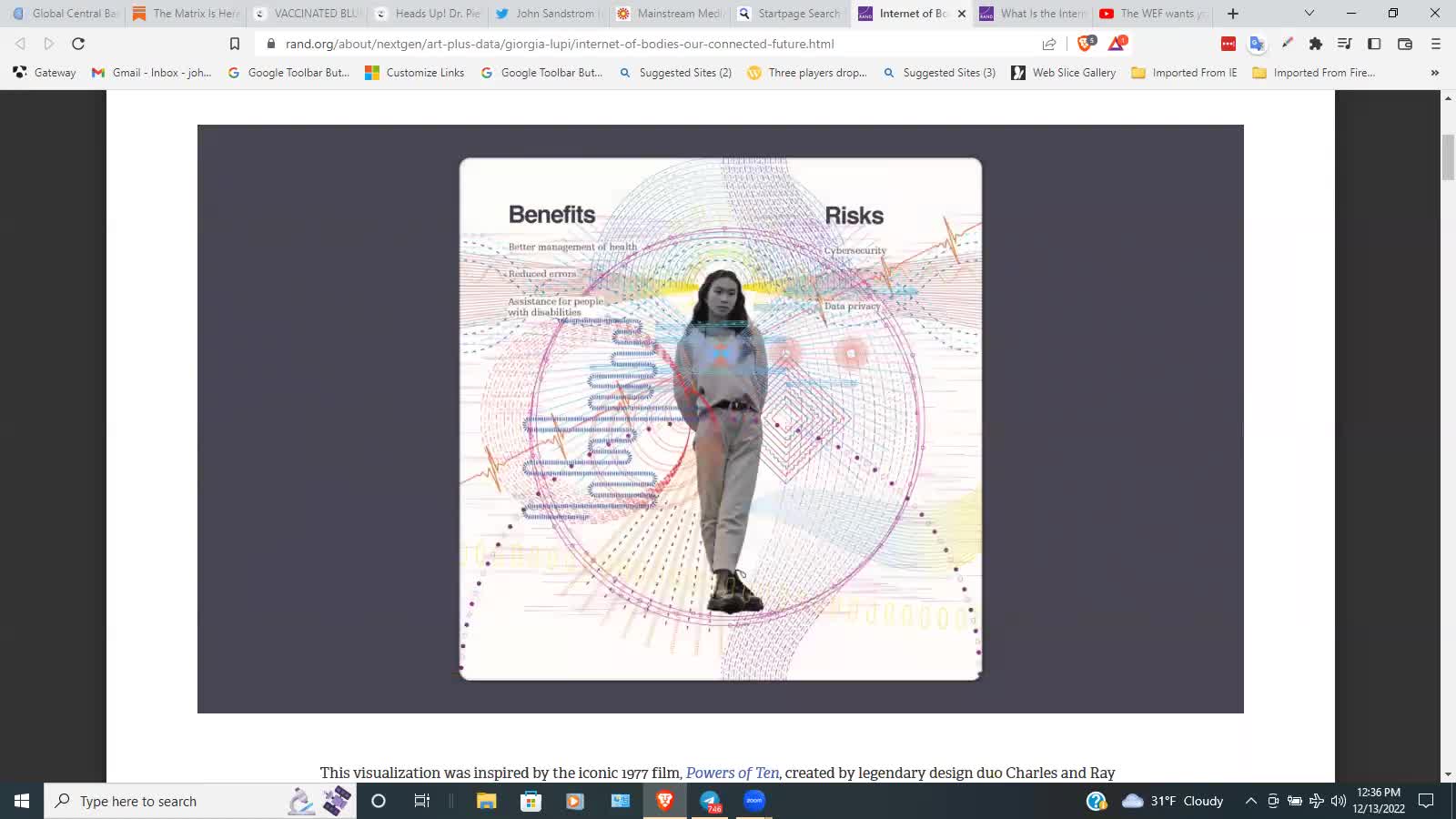
Task: Bookmark this page with the bookmark icon
Action: [x=234, y=44]
